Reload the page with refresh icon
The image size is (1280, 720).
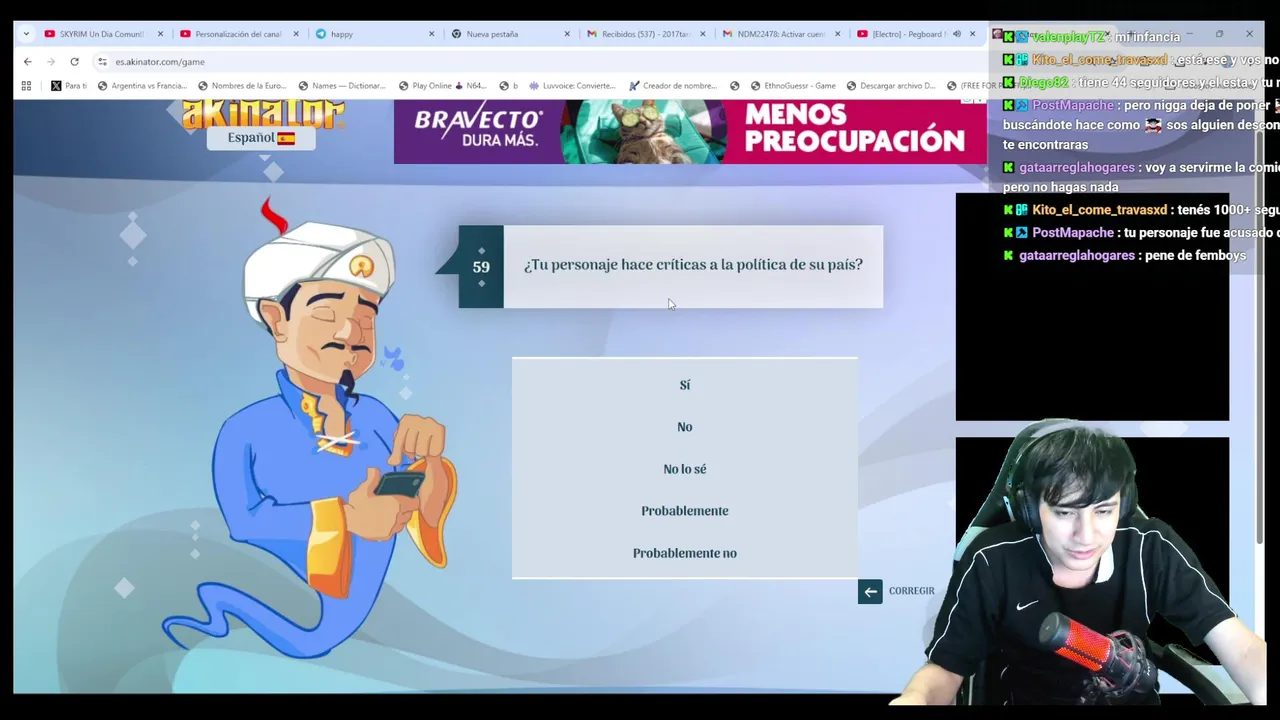click(x=74, y=61)
